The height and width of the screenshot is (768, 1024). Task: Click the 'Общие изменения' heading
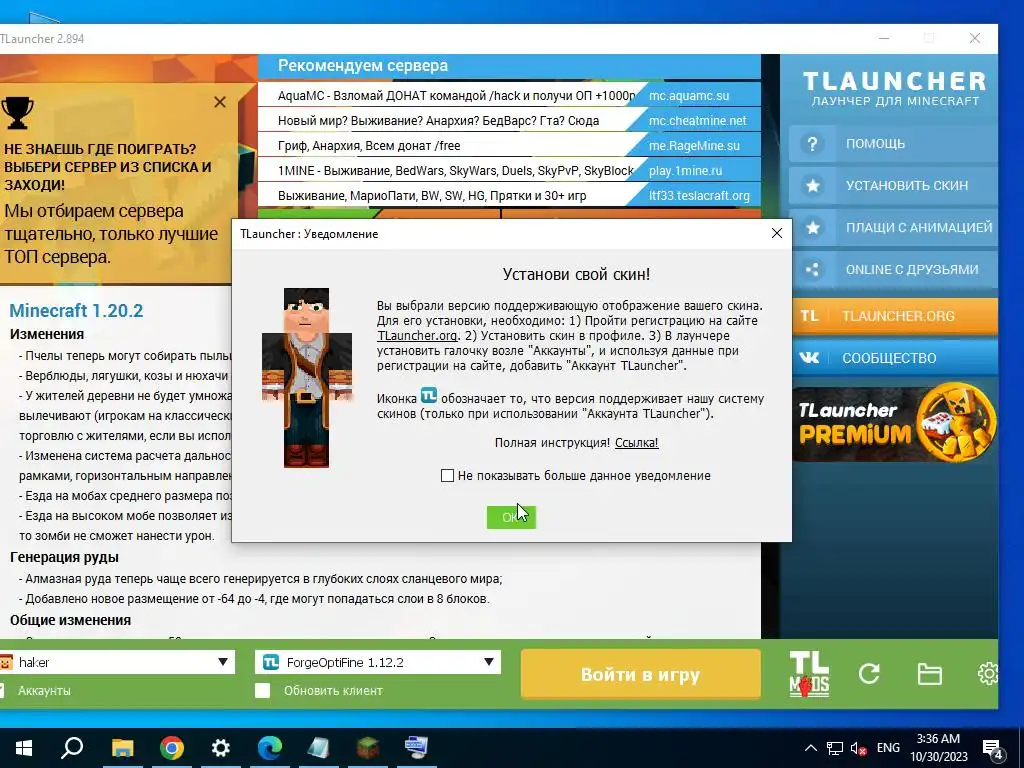(71, 620)
